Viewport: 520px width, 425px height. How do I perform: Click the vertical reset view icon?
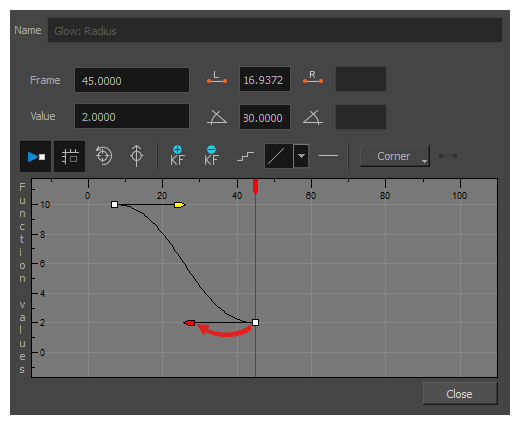[x=137, y=156]
